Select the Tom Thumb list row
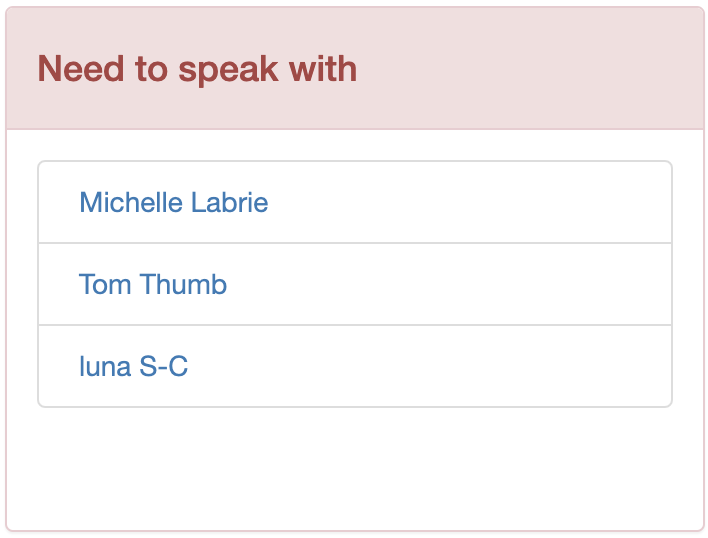 click(x=355, y=285)
